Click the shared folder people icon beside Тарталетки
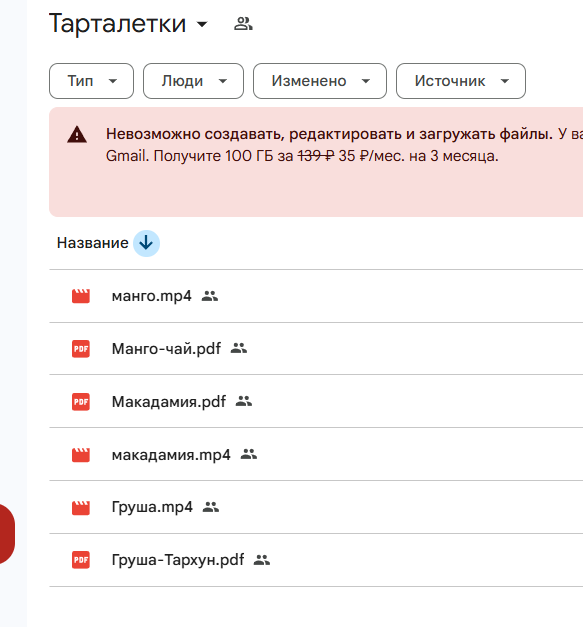Image resolution: width=583 pixels, height=627 pixels. 243,24
